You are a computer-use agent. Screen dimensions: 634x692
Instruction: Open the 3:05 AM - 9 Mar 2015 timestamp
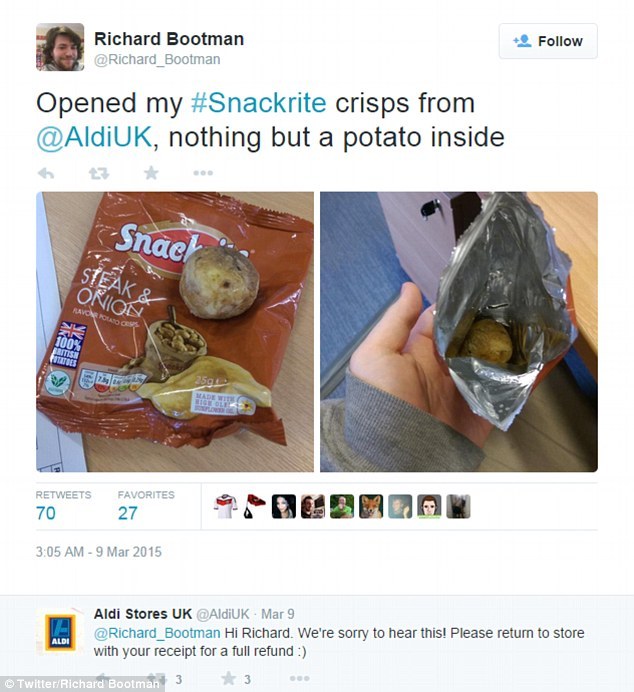click(99, 552)
